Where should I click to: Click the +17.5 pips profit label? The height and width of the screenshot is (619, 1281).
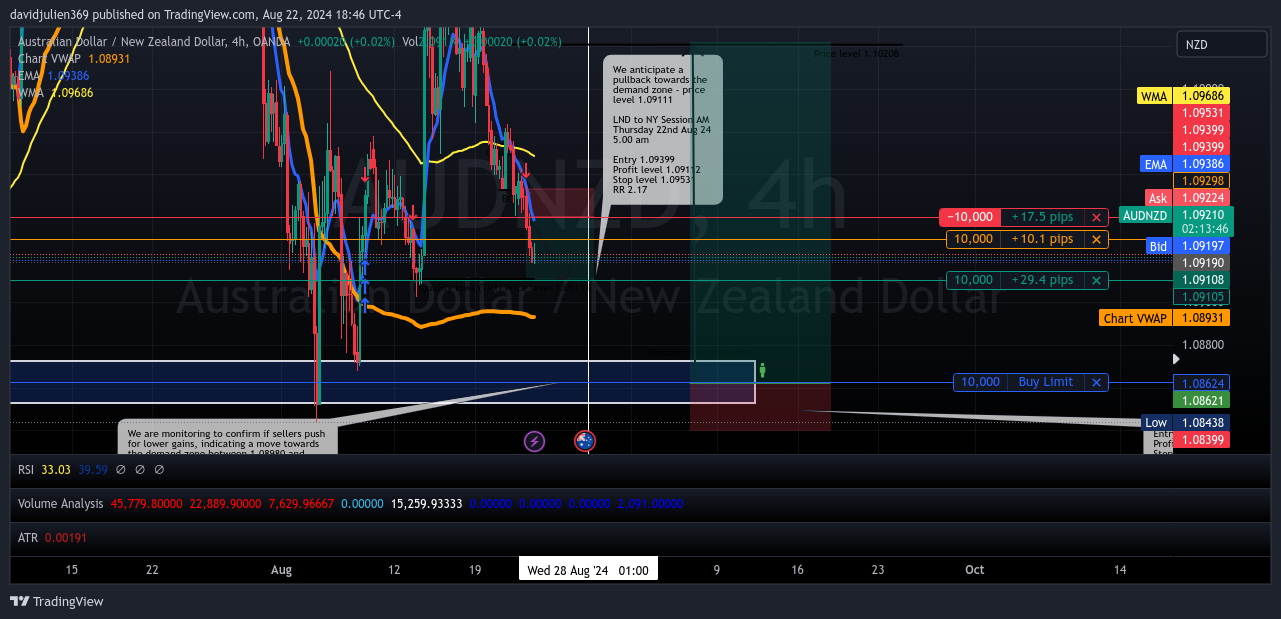1042,217
